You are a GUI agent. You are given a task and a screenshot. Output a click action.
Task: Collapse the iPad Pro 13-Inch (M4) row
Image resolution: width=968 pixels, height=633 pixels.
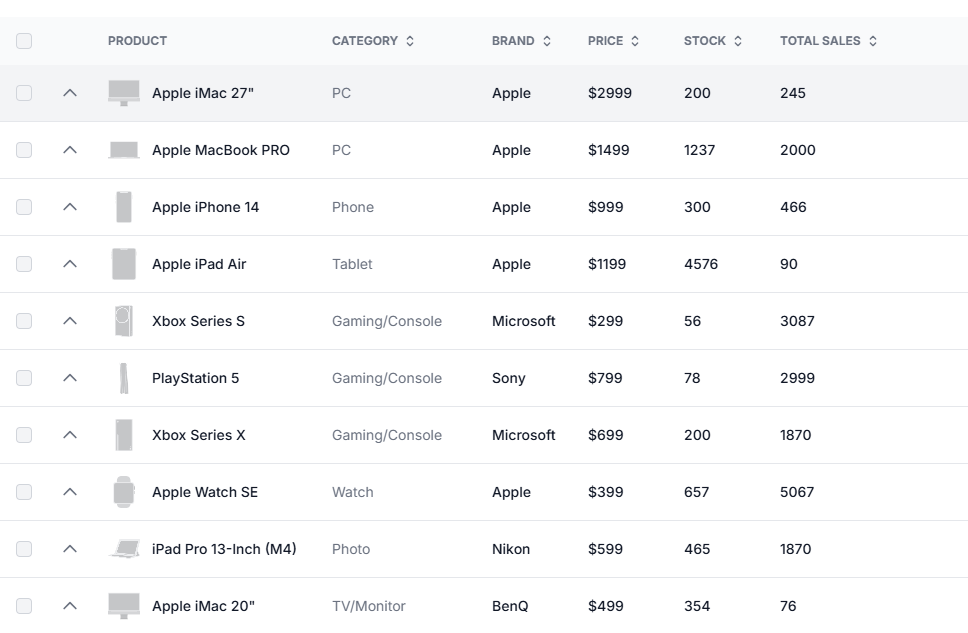click(70, 549)
